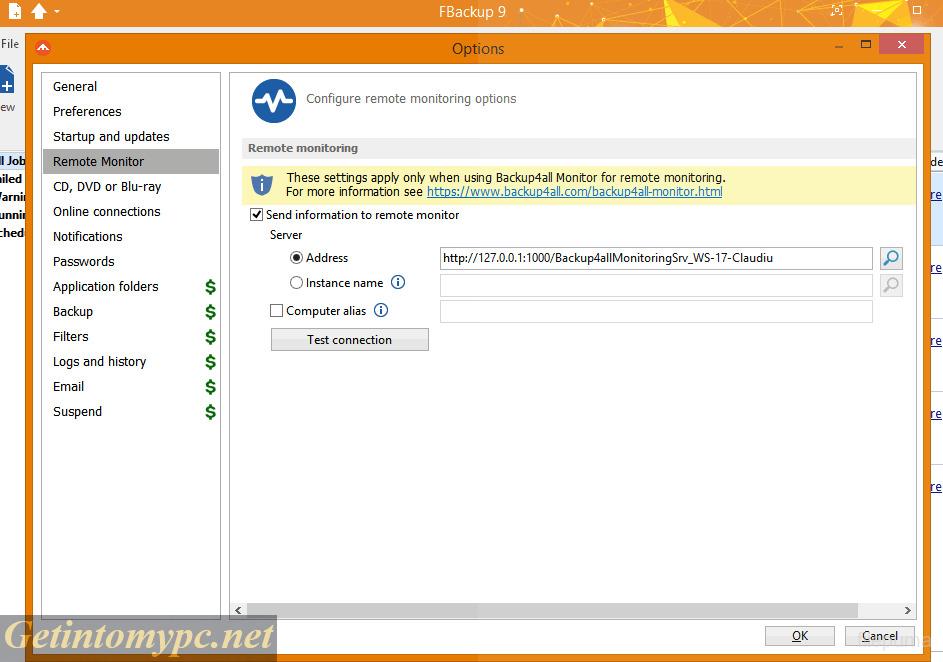Select the Notifications category in the sidebar
943x662 pixels.
pos(87,236)
